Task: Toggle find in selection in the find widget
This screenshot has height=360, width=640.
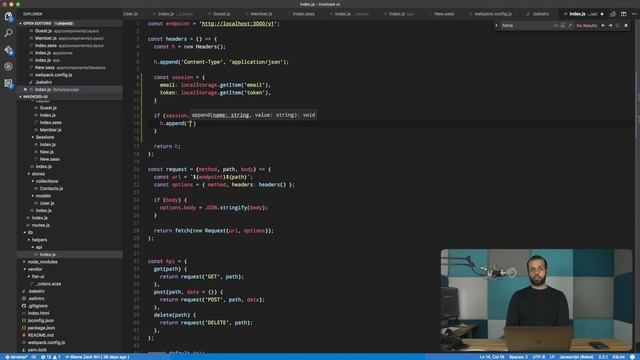Action: point(618,25)
